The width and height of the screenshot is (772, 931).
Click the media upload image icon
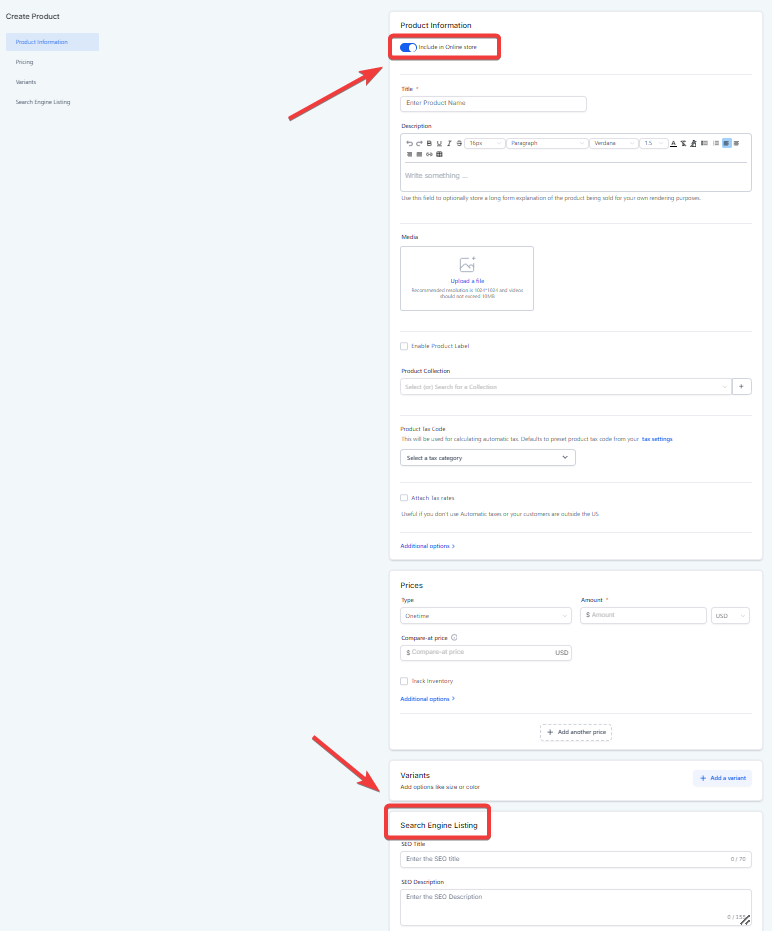coord(467,264)
